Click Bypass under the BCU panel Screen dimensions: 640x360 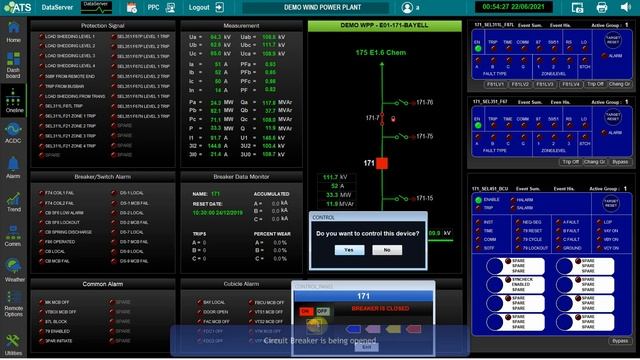point(620,341)
